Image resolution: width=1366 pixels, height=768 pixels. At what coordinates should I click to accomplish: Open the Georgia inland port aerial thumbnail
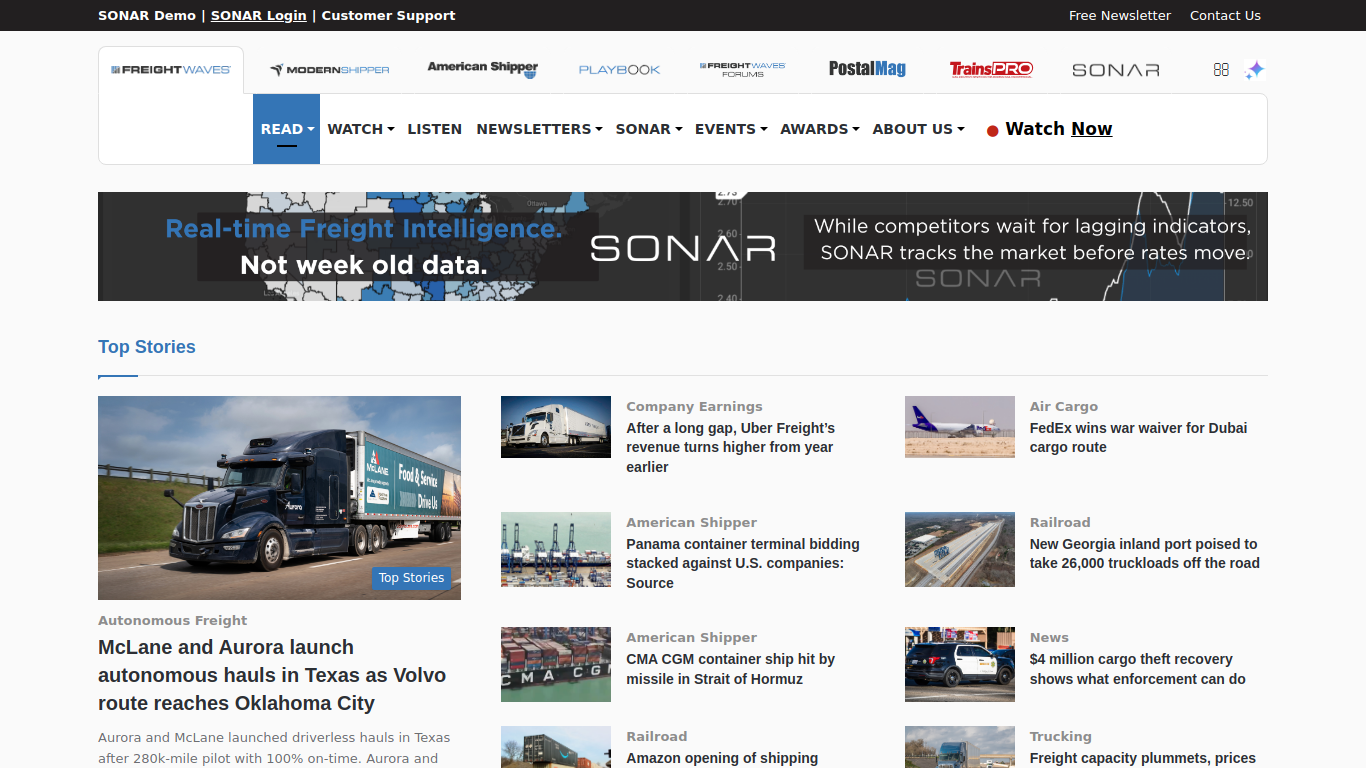[x=960, y=549]
